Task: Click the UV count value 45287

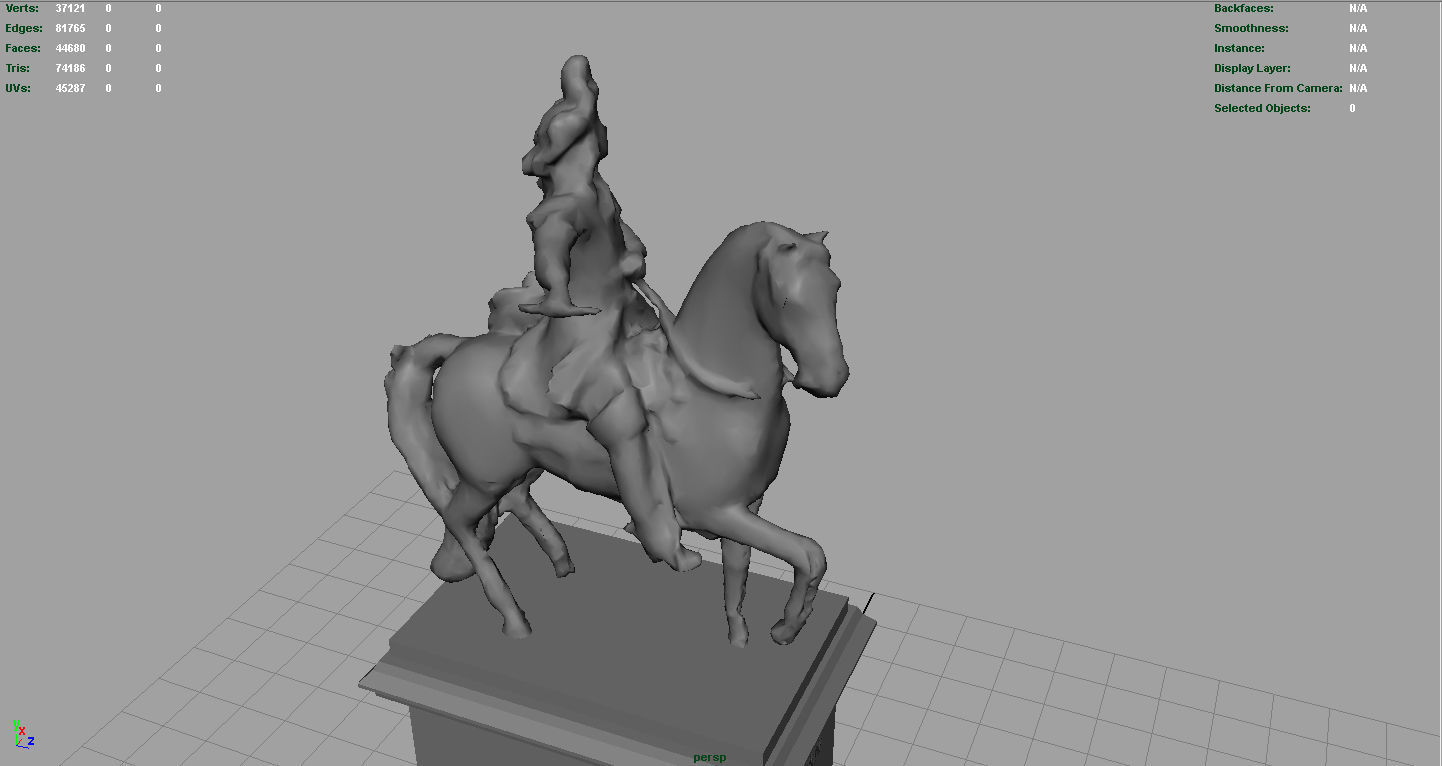Action: [70, 88]
